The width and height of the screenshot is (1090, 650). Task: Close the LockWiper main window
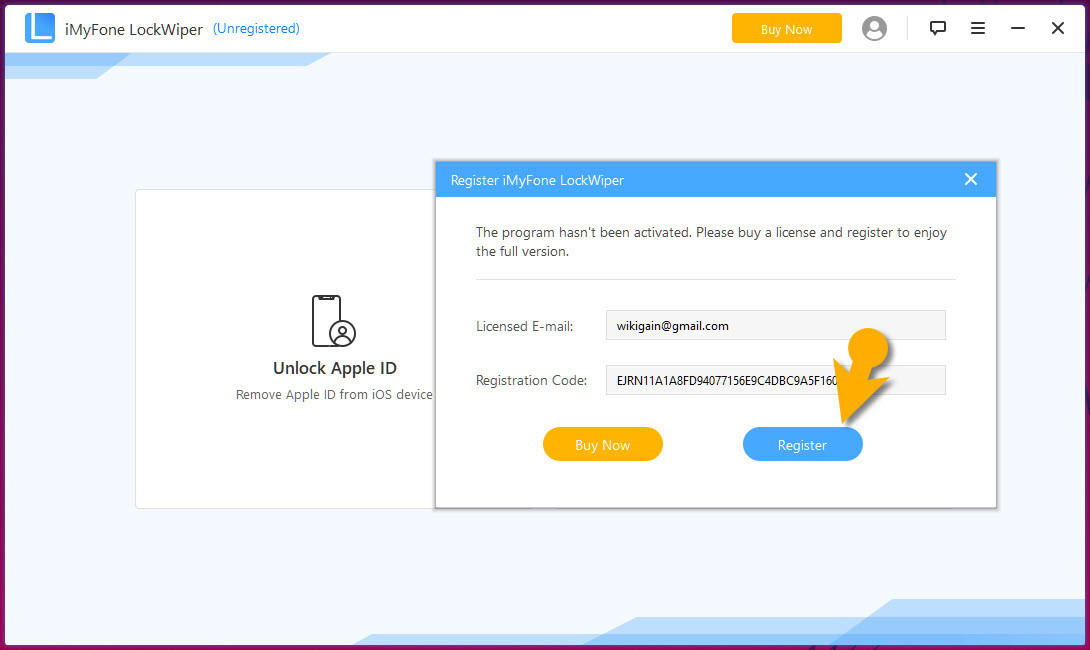point(1057,28)
